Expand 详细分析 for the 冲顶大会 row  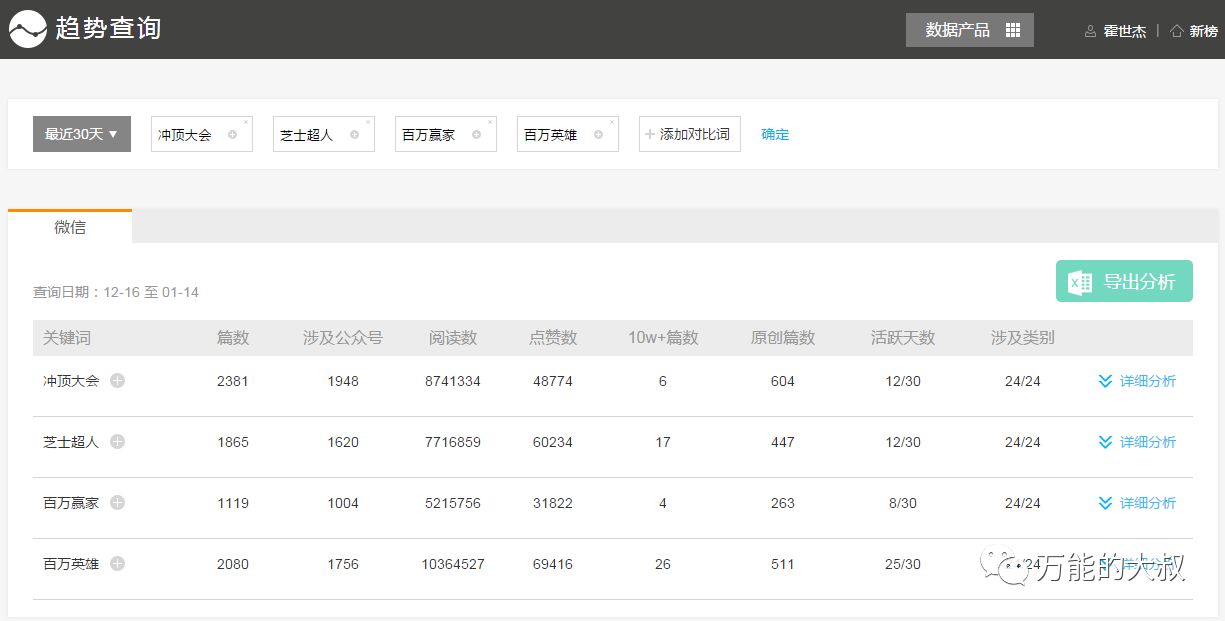coord(1137,381)
